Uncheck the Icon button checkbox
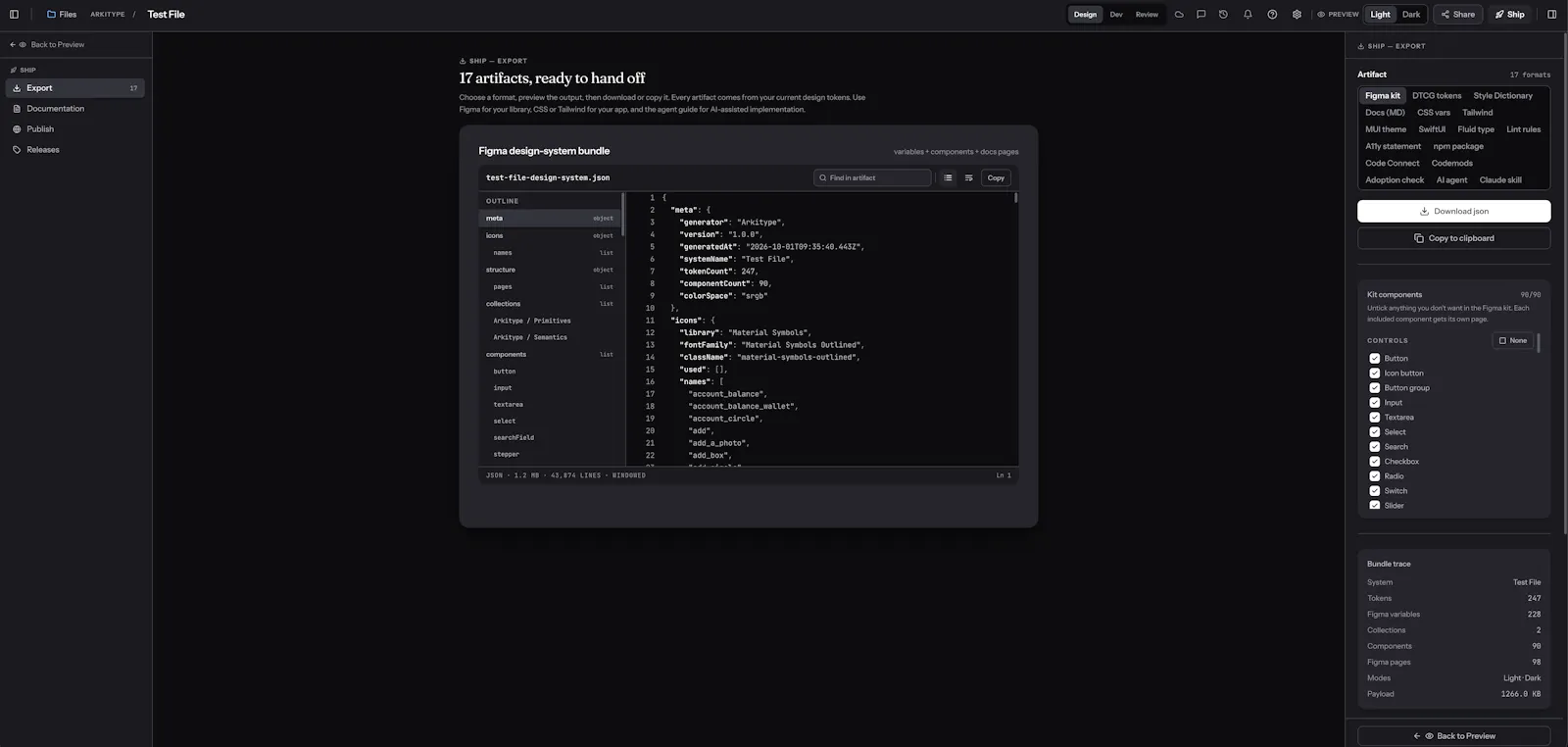 point(1374,373)
